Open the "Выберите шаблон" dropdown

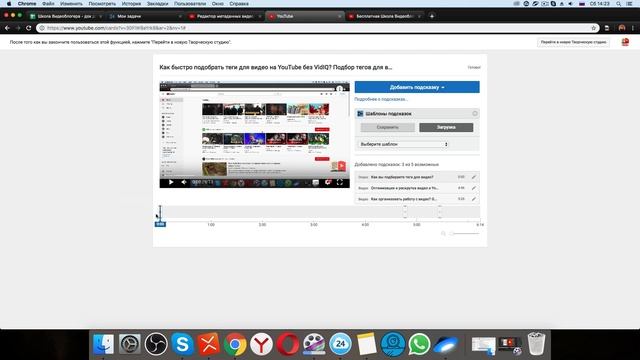coord(403,144)
